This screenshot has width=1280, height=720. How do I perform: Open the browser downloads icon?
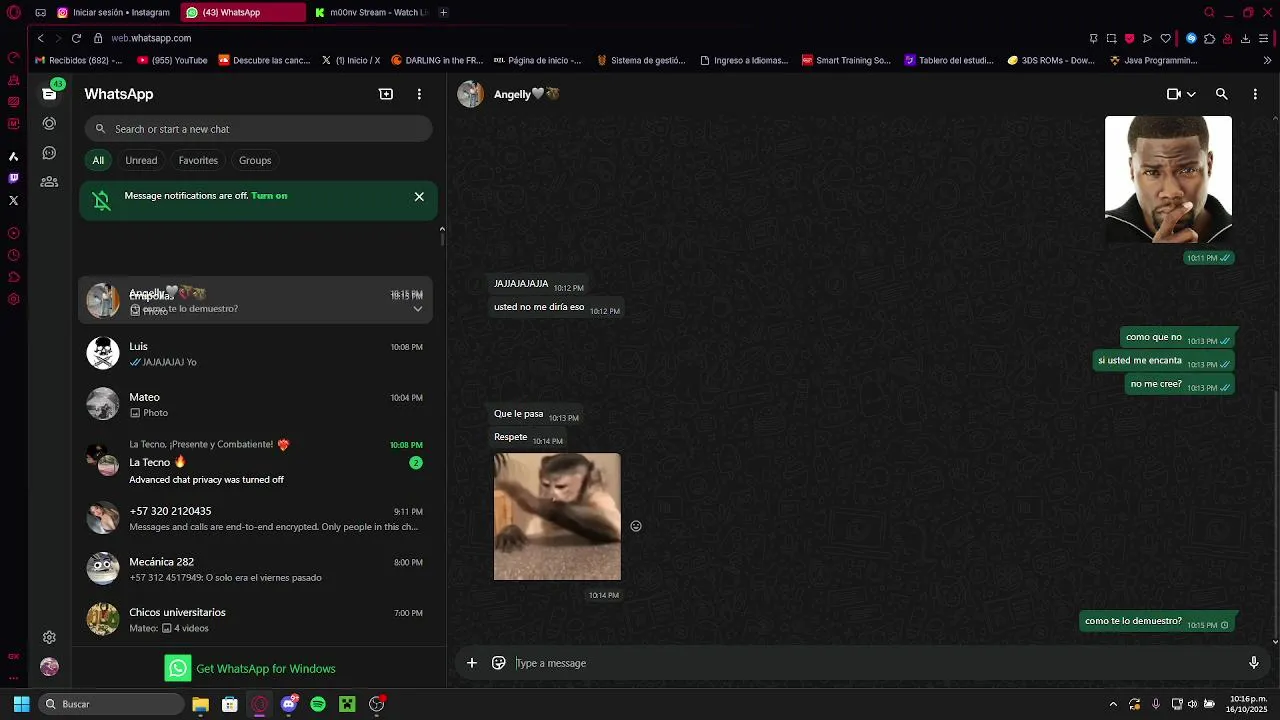[1245, 38]
